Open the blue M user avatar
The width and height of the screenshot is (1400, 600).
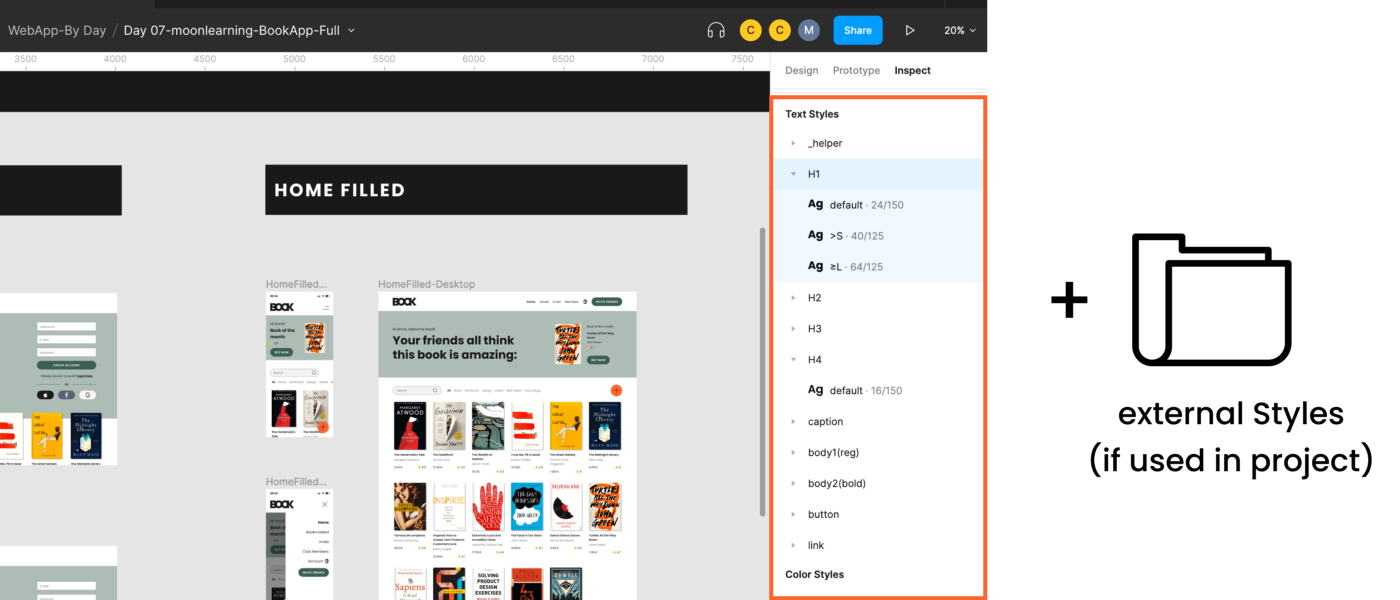click(809, 30)
